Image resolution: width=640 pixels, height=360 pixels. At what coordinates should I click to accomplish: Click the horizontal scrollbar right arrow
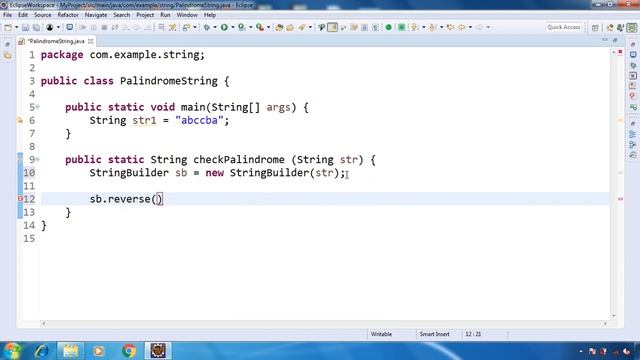[605, 324]
